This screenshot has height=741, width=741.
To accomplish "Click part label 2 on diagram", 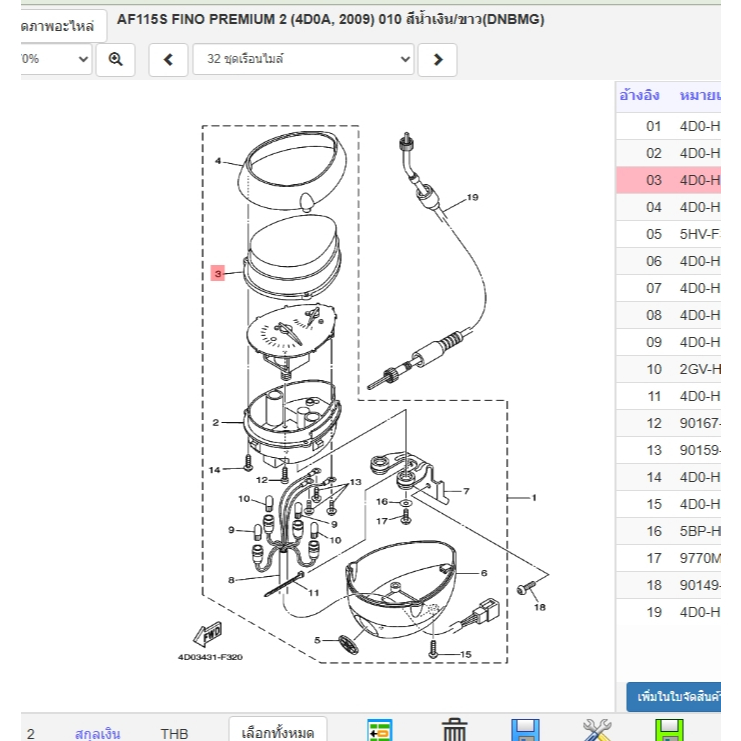I will (x=215, y=422).
